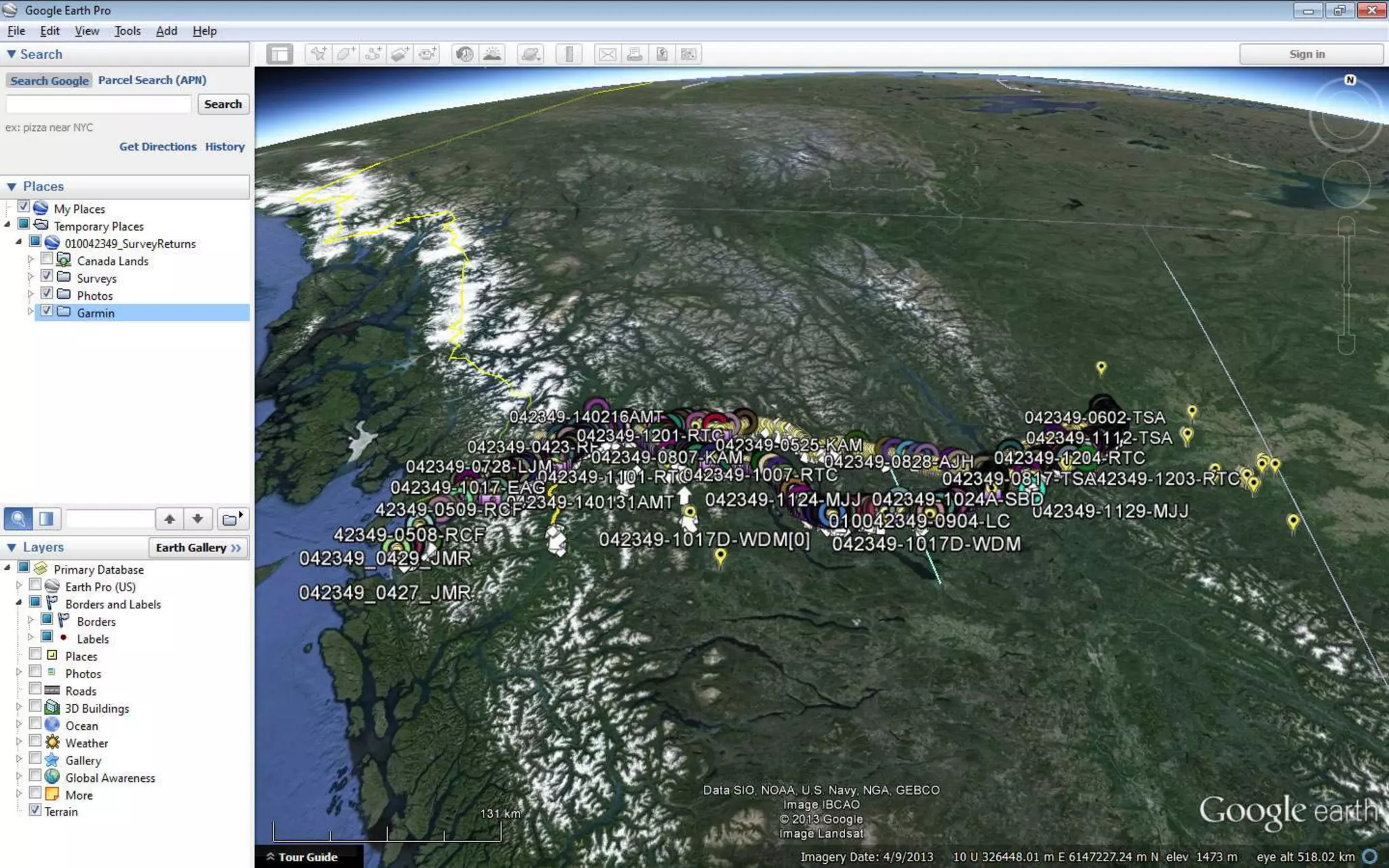Enable the Roads layer checkbox
1389x868 pixels.
(x=35, y=689)
